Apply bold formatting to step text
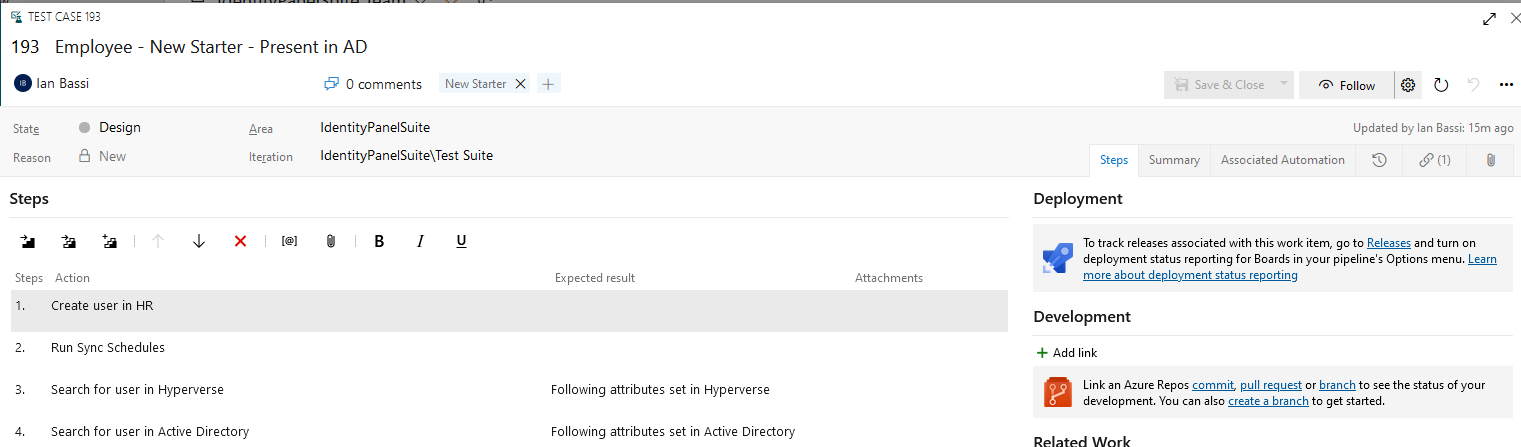Image resolution: width=1521 pixels, height=447 pixels. coord(379,241)
